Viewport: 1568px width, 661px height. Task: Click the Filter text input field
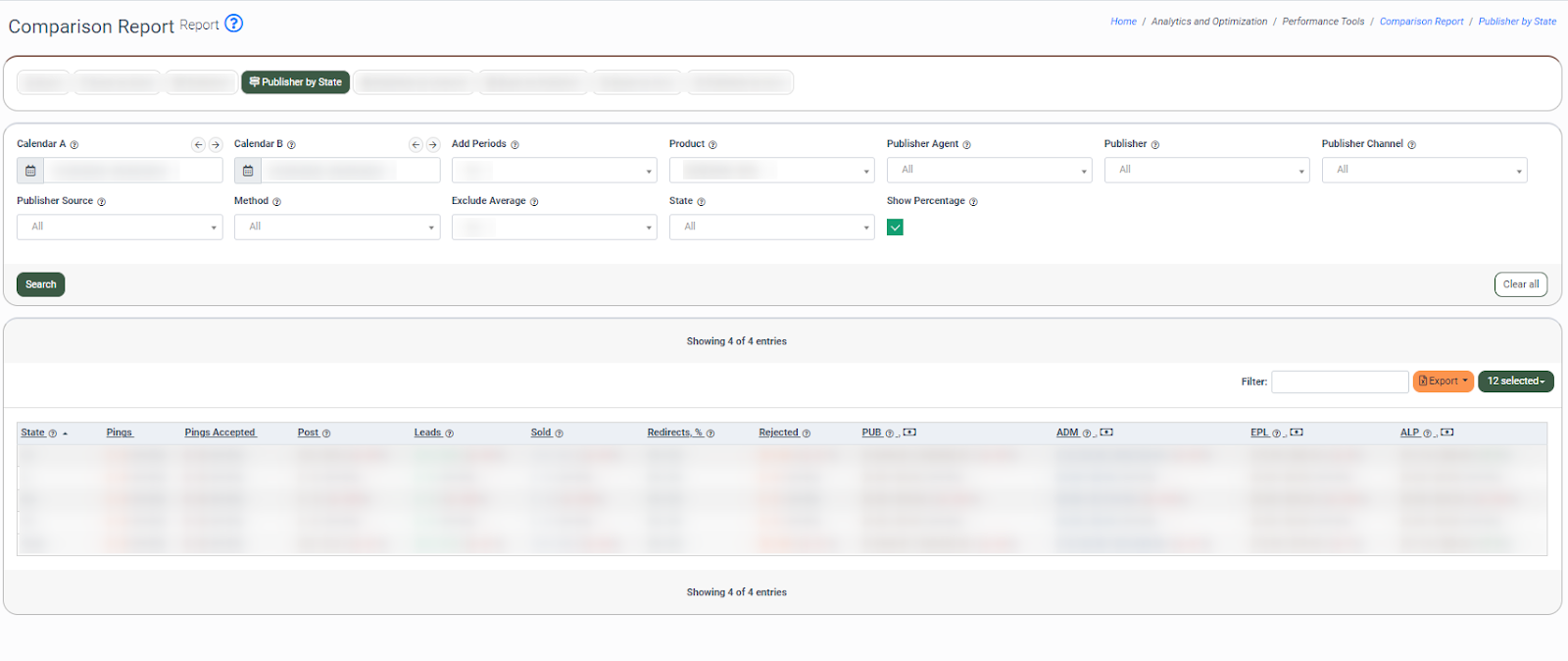click(x=1340, y=381)
